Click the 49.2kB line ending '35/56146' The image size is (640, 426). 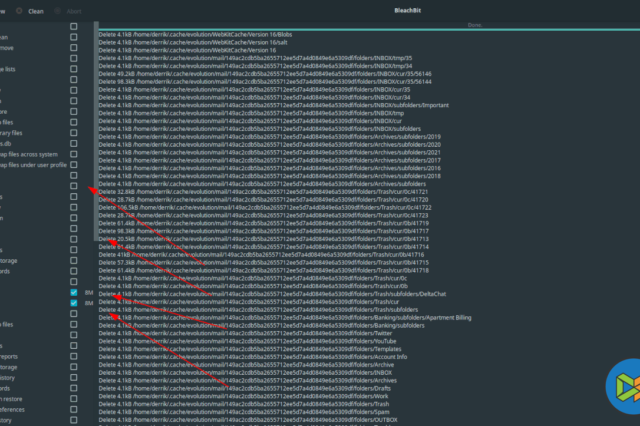point(265,74)
